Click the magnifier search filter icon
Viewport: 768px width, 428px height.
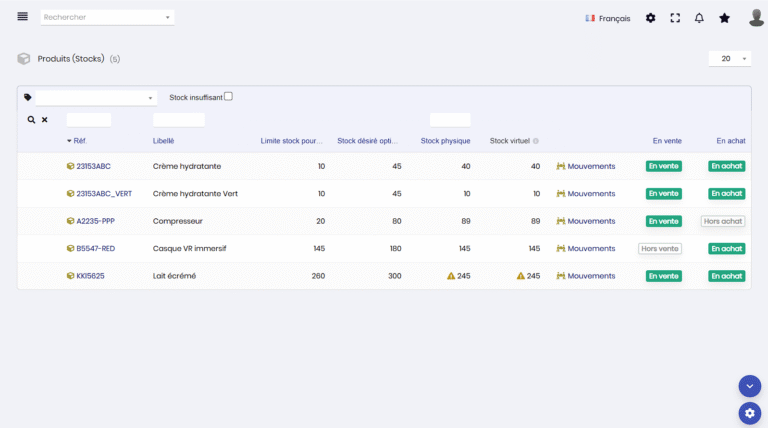tap(31, 120)
